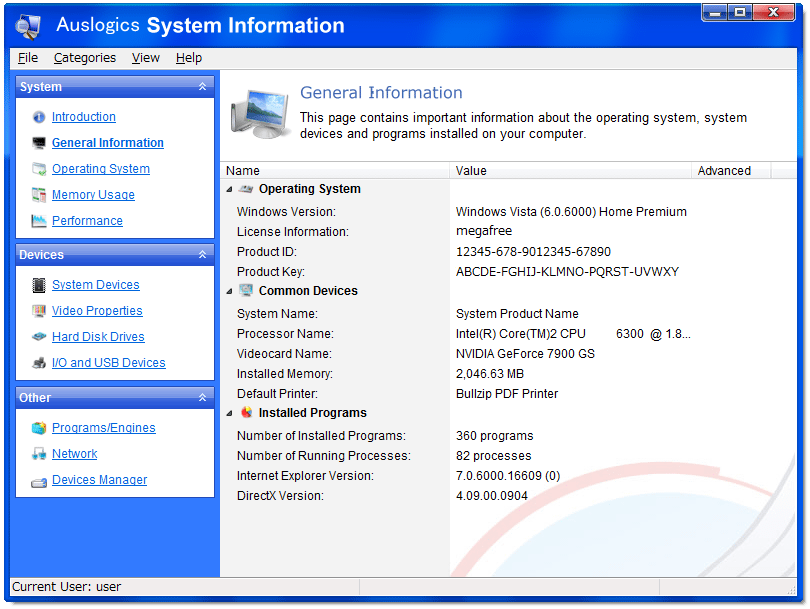Select the License Information row
The height and width of the screenshot is (609, 810).
509,232
